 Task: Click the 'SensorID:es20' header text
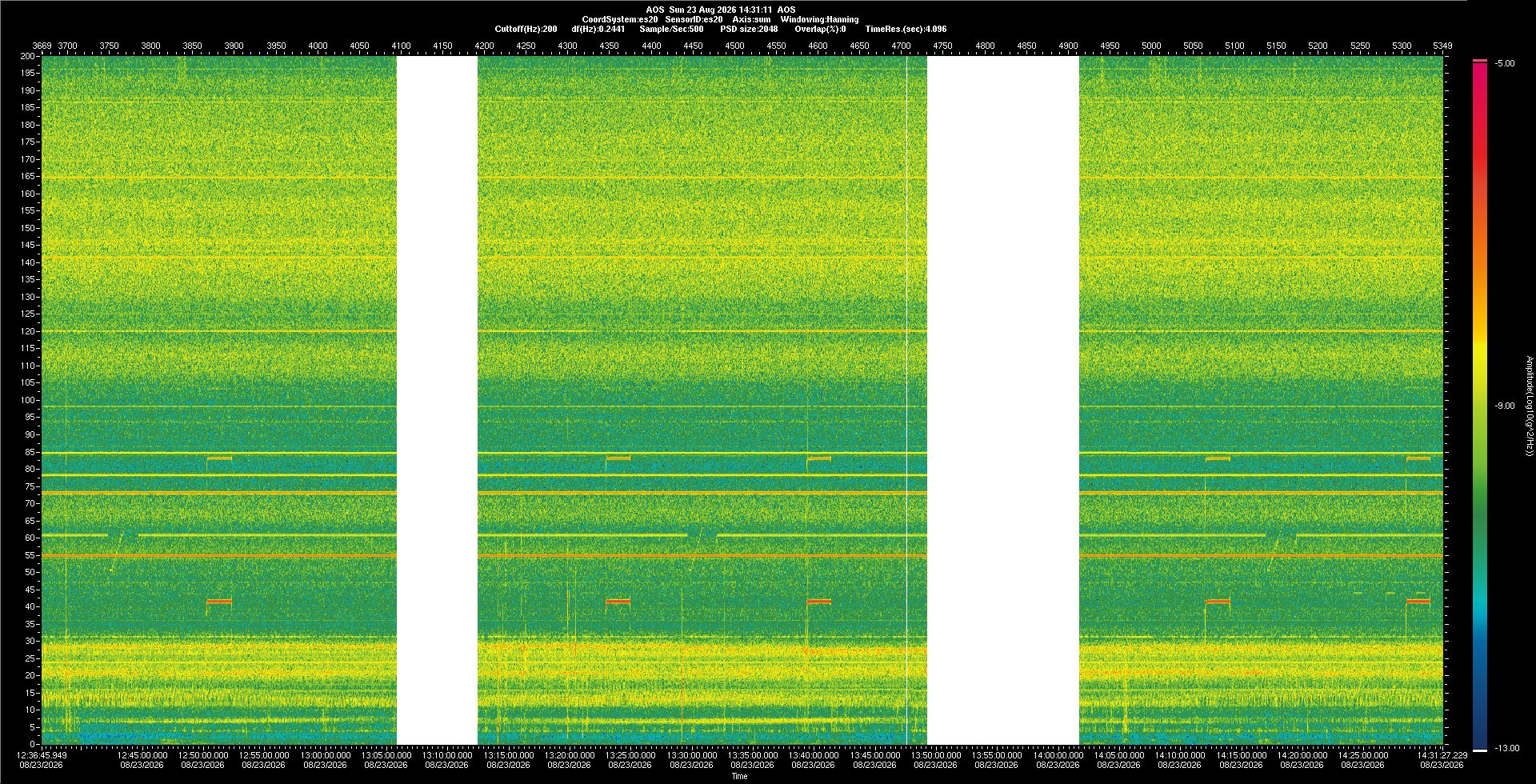[x=694, y=19]
